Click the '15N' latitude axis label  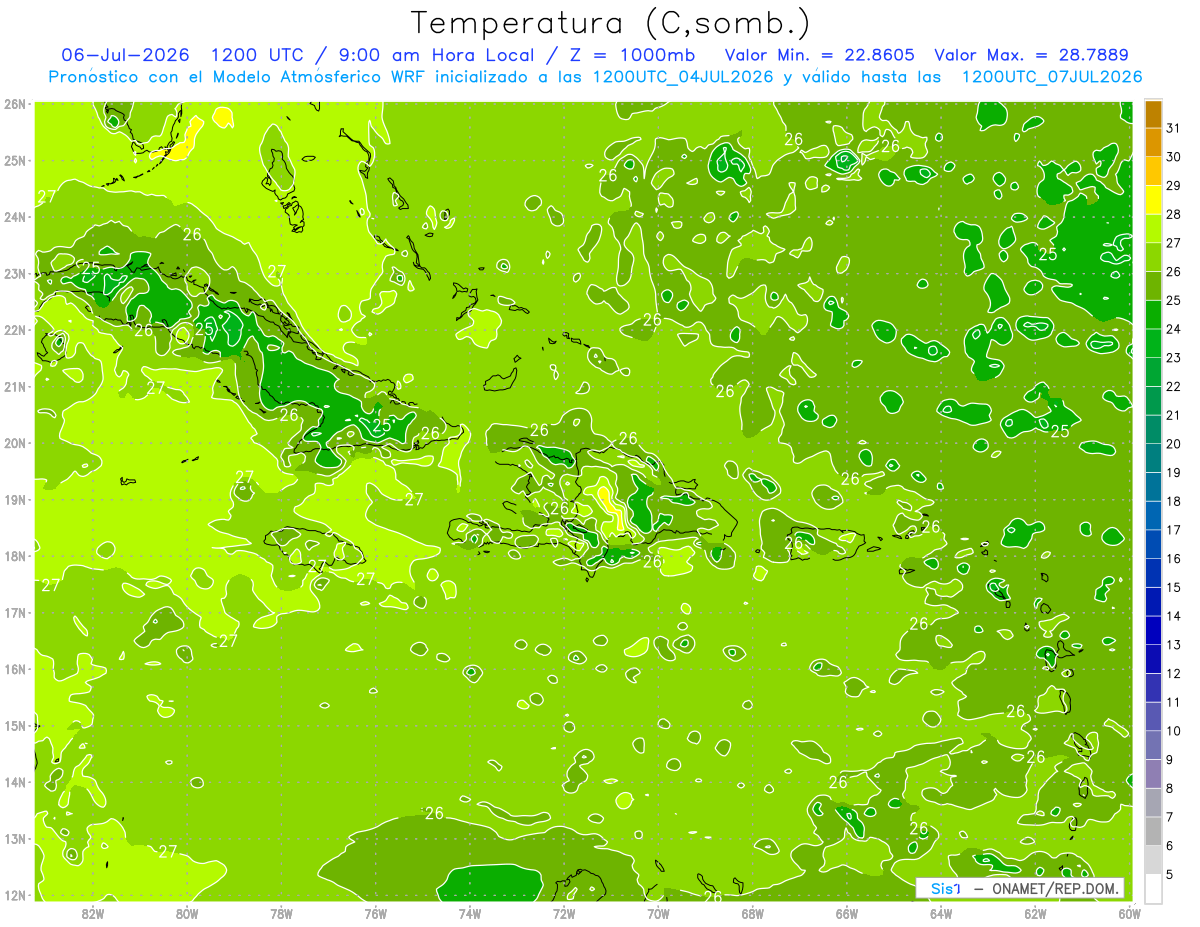14,725
